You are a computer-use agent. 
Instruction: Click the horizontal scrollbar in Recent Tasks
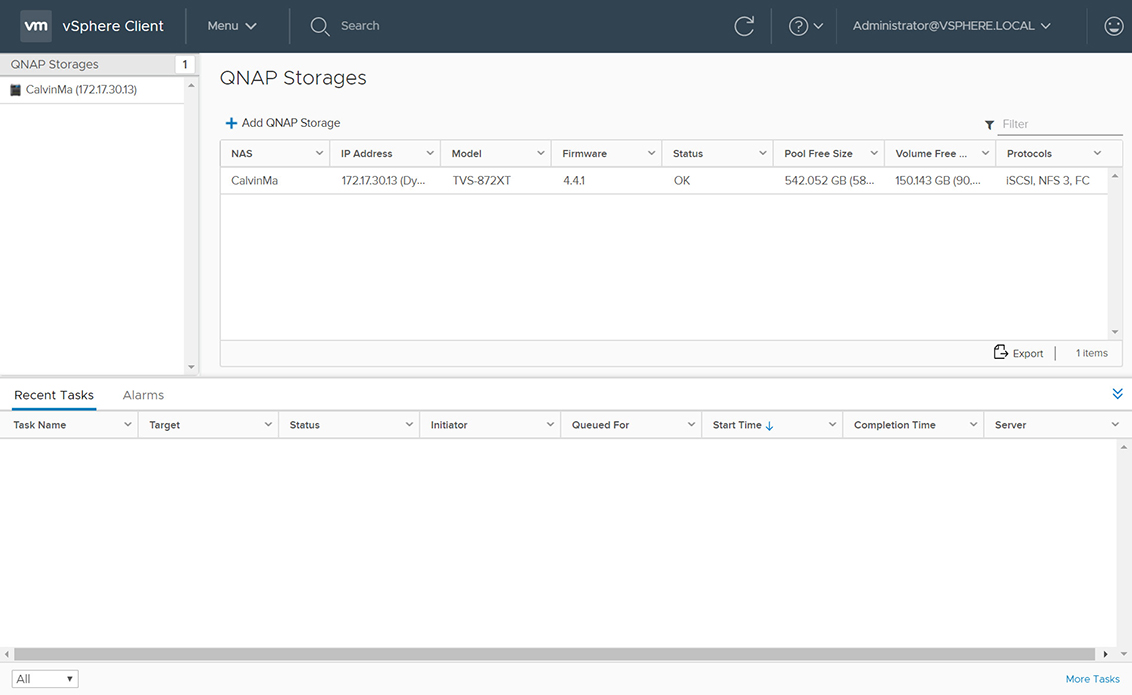[554, 654]
